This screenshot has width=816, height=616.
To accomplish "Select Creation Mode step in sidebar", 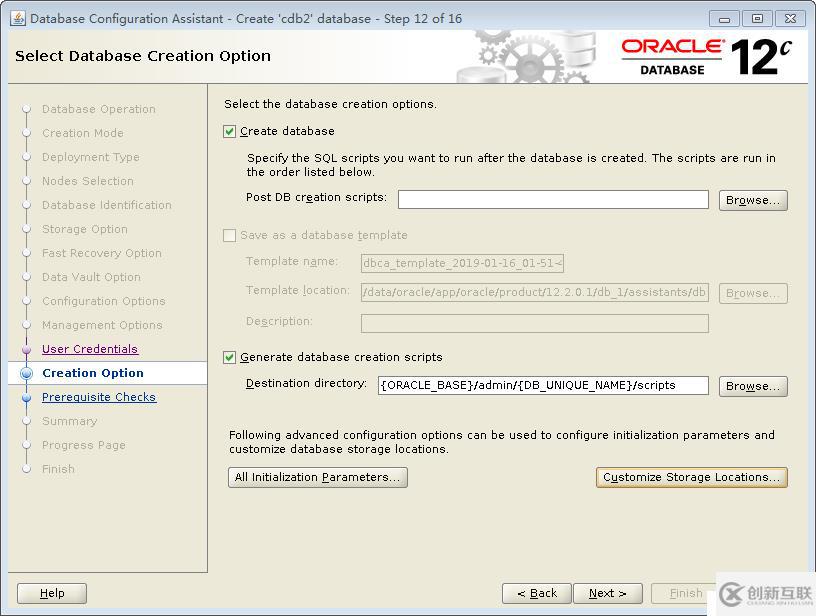I will tap(83, 133).
